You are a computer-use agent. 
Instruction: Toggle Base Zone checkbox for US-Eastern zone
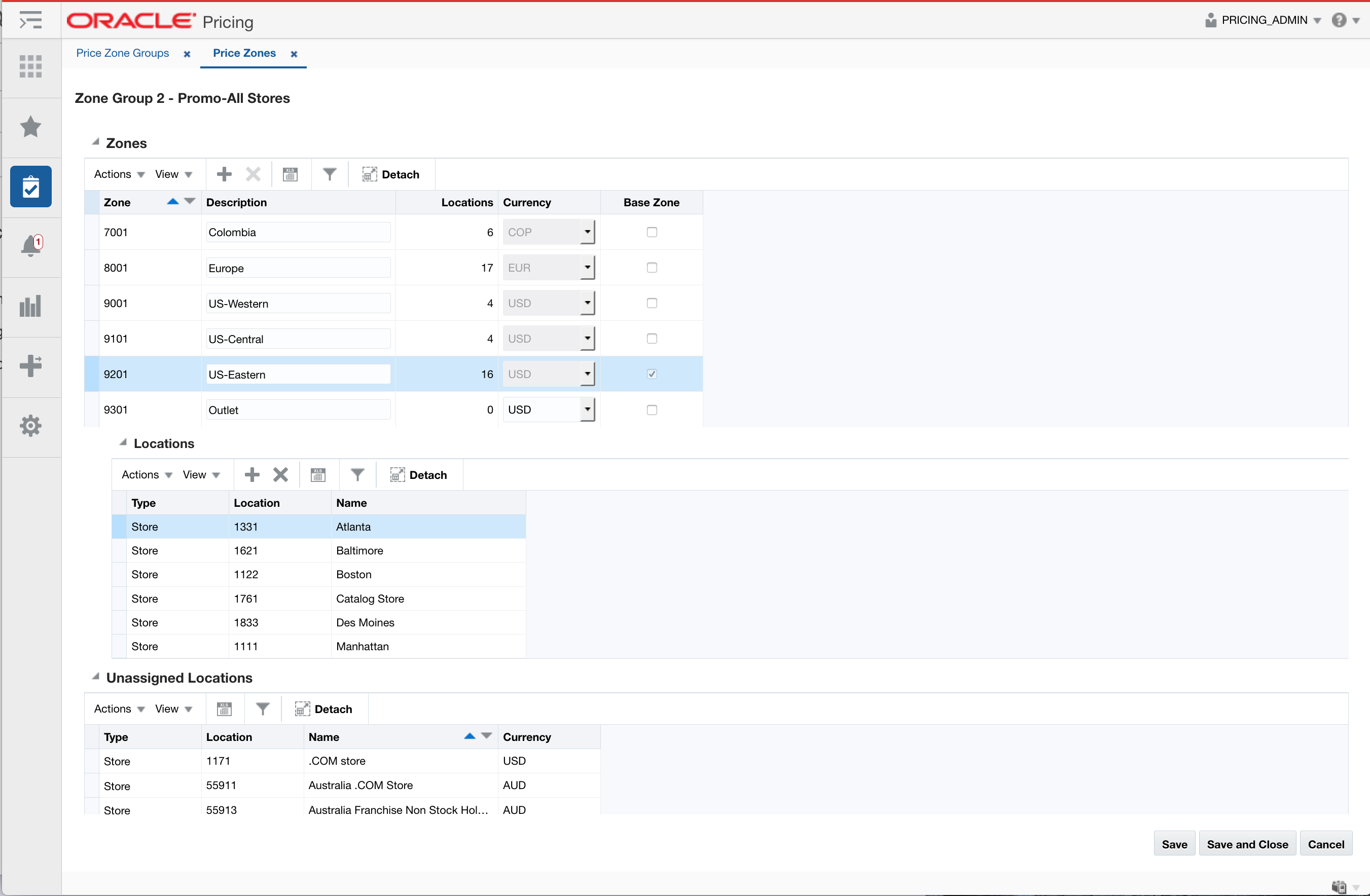point(651,374)
